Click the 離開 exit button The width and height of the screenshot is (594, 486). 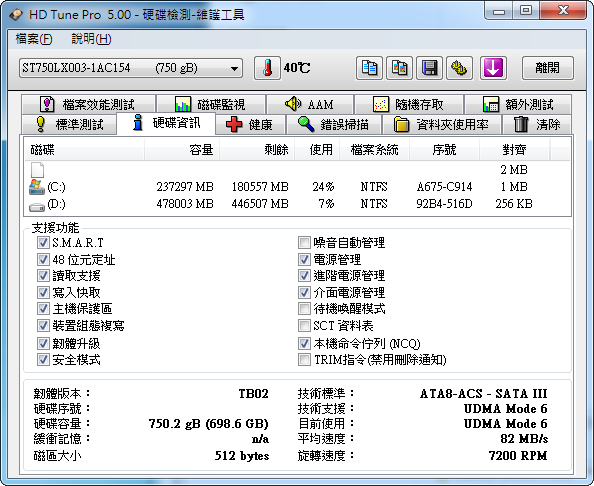[x=548, y=68]
